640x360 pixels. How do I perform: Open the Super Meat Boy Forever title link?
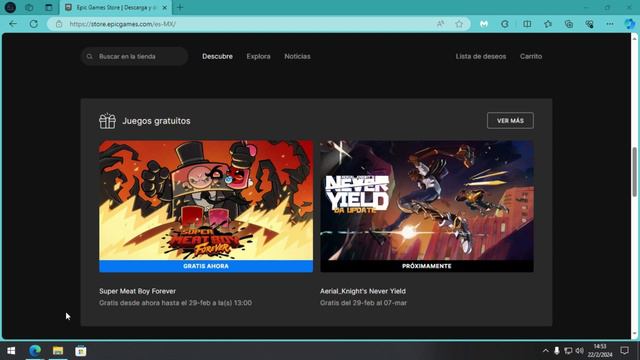pyautogui.click(x=138, y=291)
